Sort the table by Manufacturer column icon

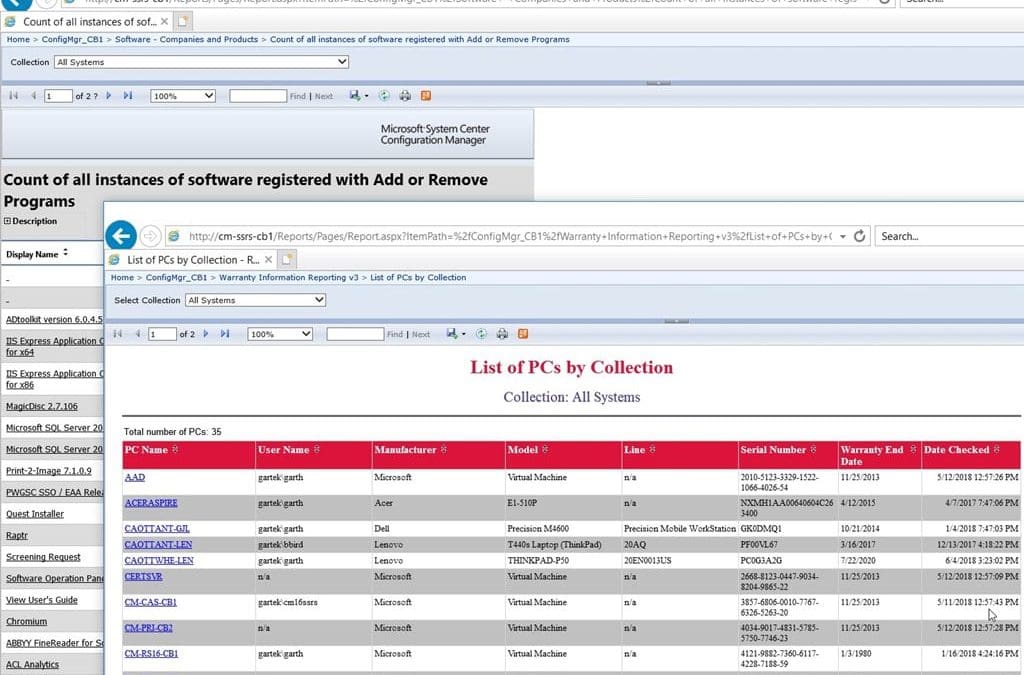point(443,450)
